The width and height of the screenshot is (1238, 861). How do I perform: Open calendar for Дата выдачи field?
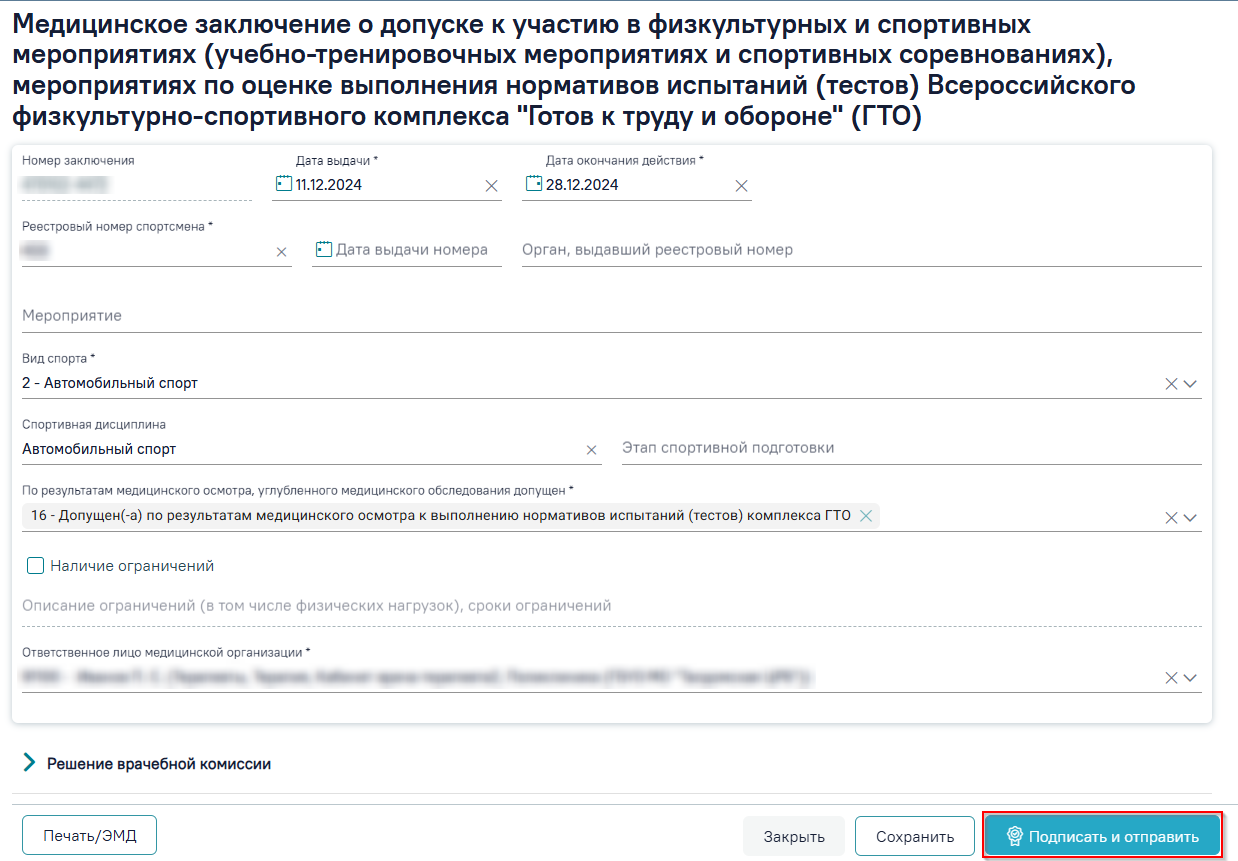click(283, 184)
